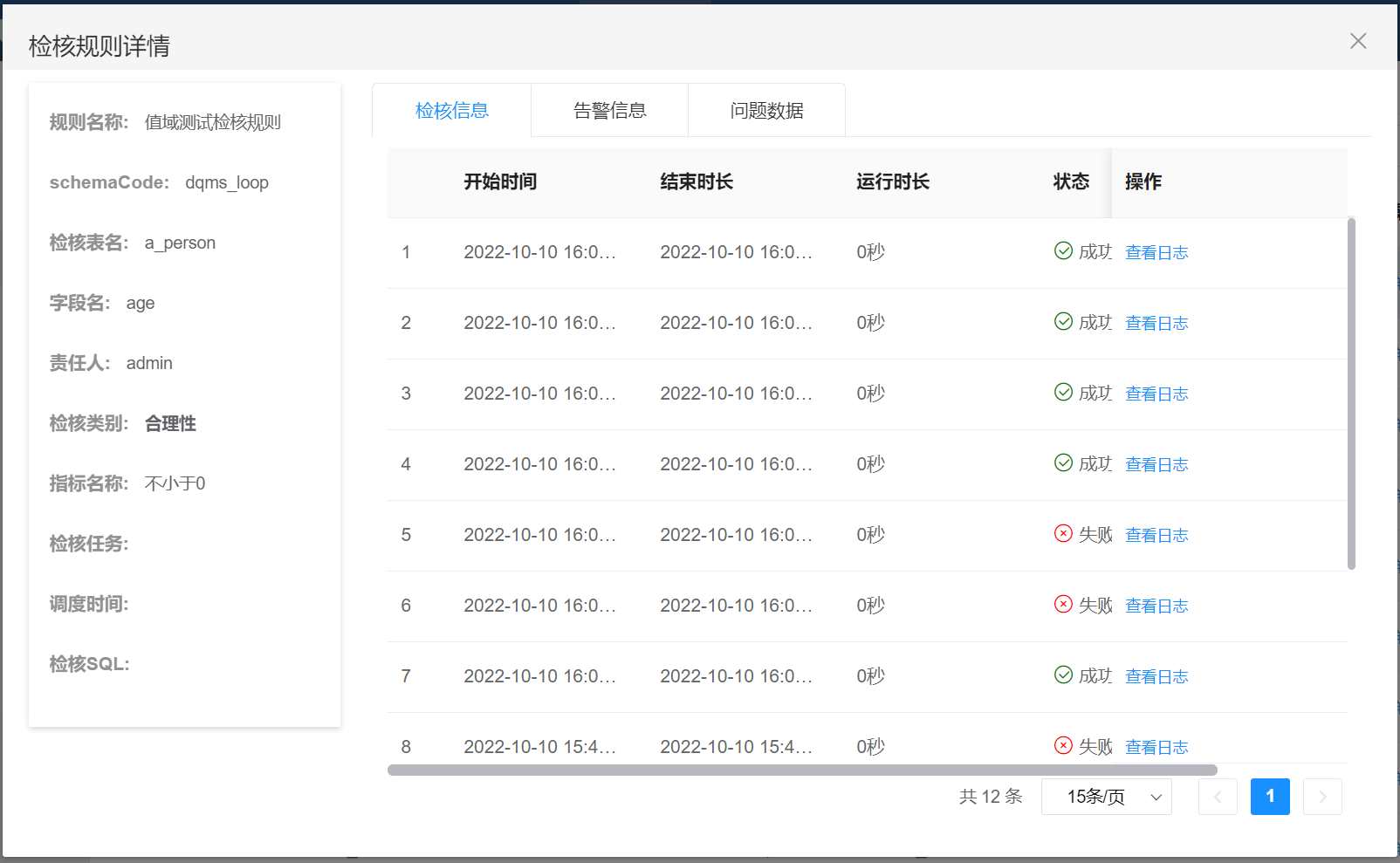The height and width of the screenshot is (863, 1400).
Task: Switch to the 问题数据 tab
Action: [x=766, y=111]
